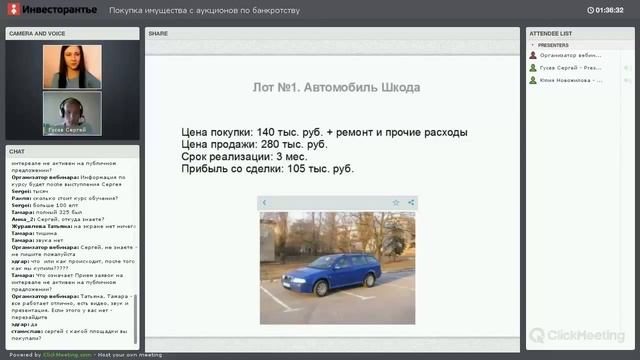Click the green avatar icon of Юлия Новожилова
This screenshot has height=360, width=640.
tap(533, 80)
